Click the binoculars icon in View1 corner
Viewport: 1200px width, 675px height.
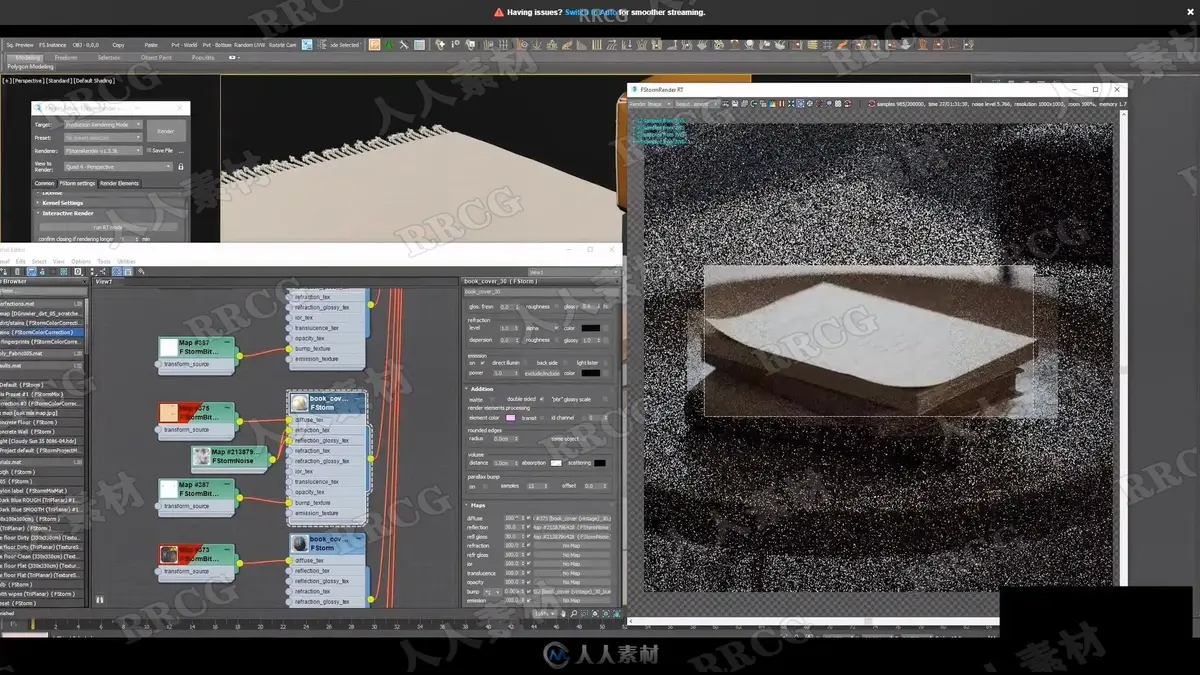100,599
